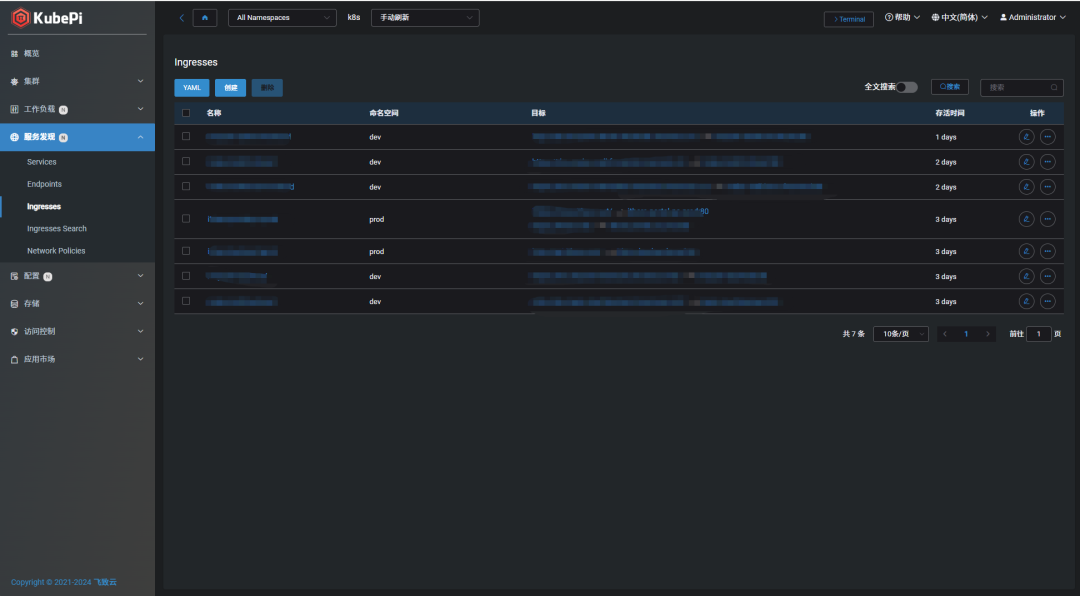Click the 删除 delete button
Viewport: 1080px width, 596px height.
click(x=267, y=88)
